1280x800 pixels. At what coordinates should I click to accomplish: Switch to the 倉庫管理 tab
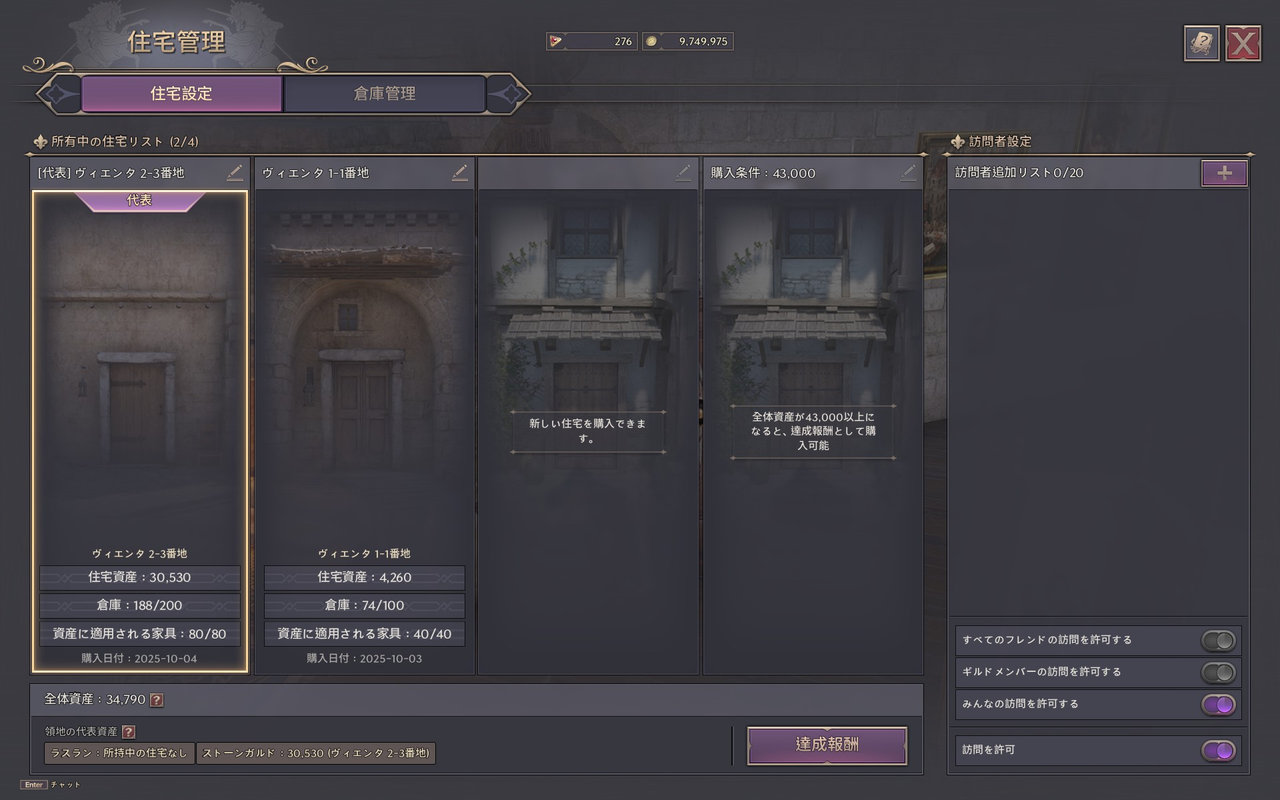385,94
